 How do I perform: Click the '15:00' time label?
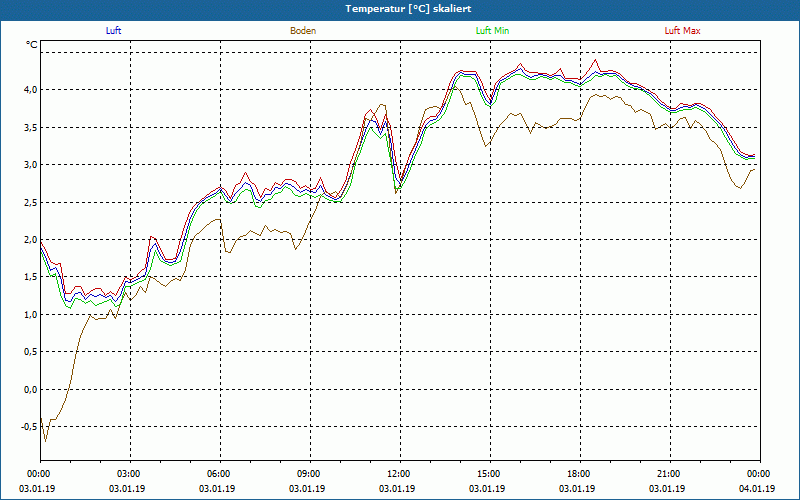coord(490,474)
